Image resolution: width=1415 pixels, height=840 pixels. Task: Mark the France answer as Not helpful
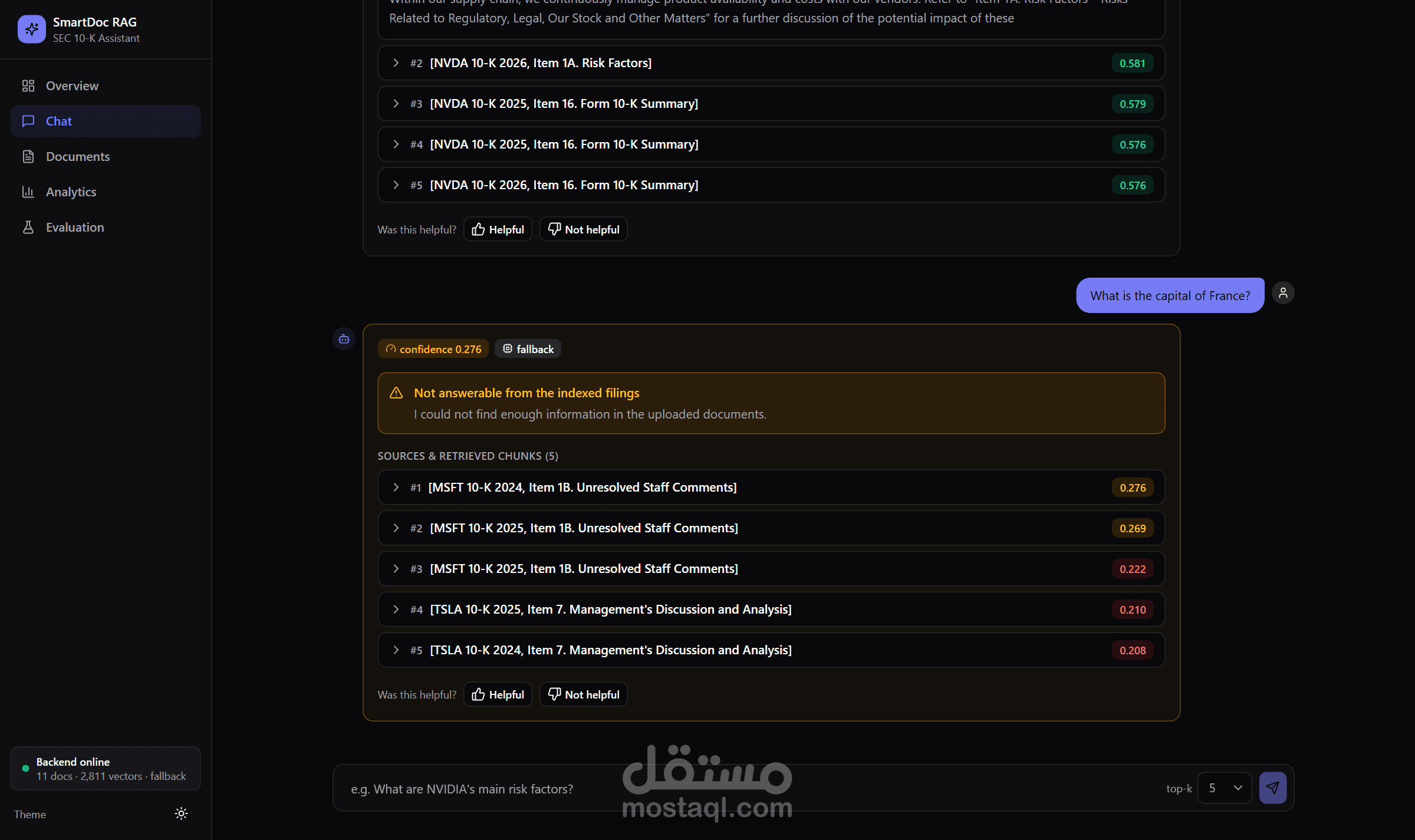pyautogui.click(x=583, y=694)
